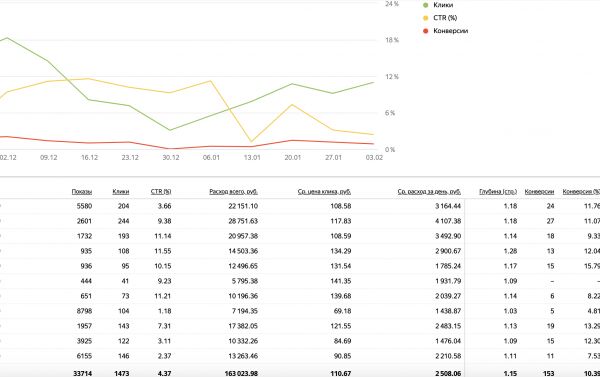Viewport: 600px width, 377px height.
Task: Select the total spend 163 023.98
Action: (x=241, y=373)
